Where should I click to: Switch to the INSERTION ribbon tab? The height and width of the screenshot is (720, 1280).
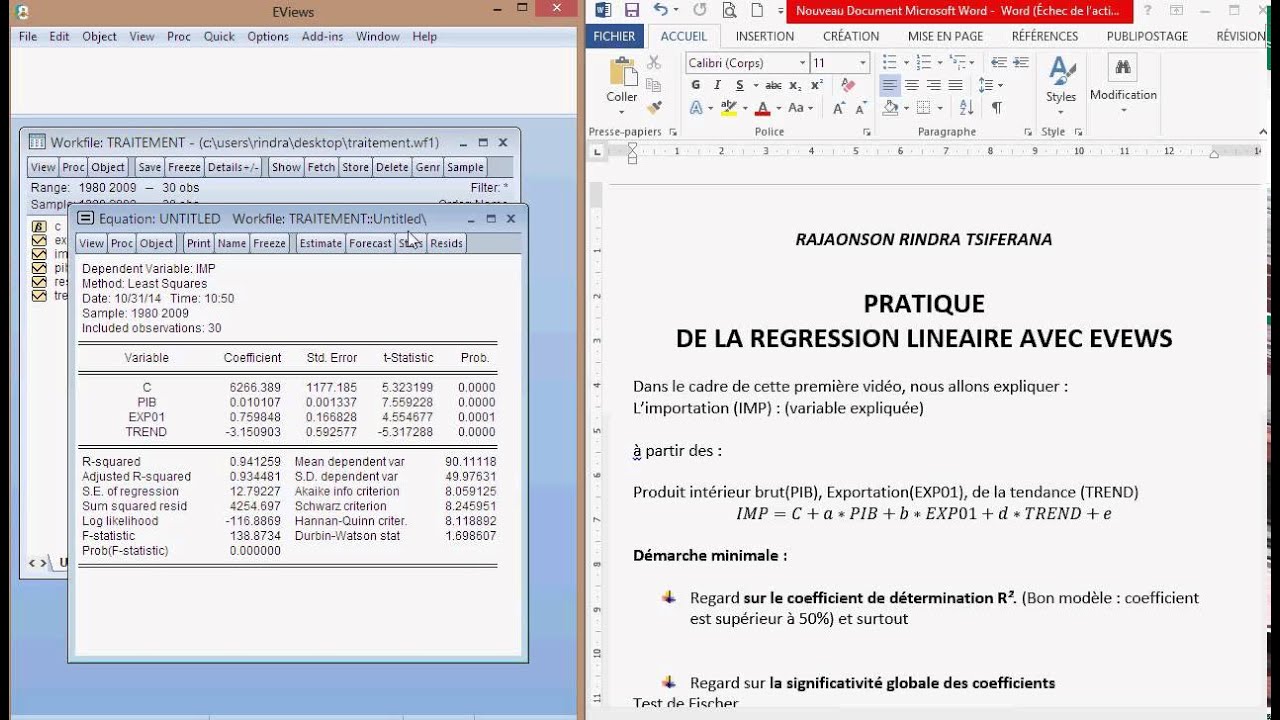(765, 36)
